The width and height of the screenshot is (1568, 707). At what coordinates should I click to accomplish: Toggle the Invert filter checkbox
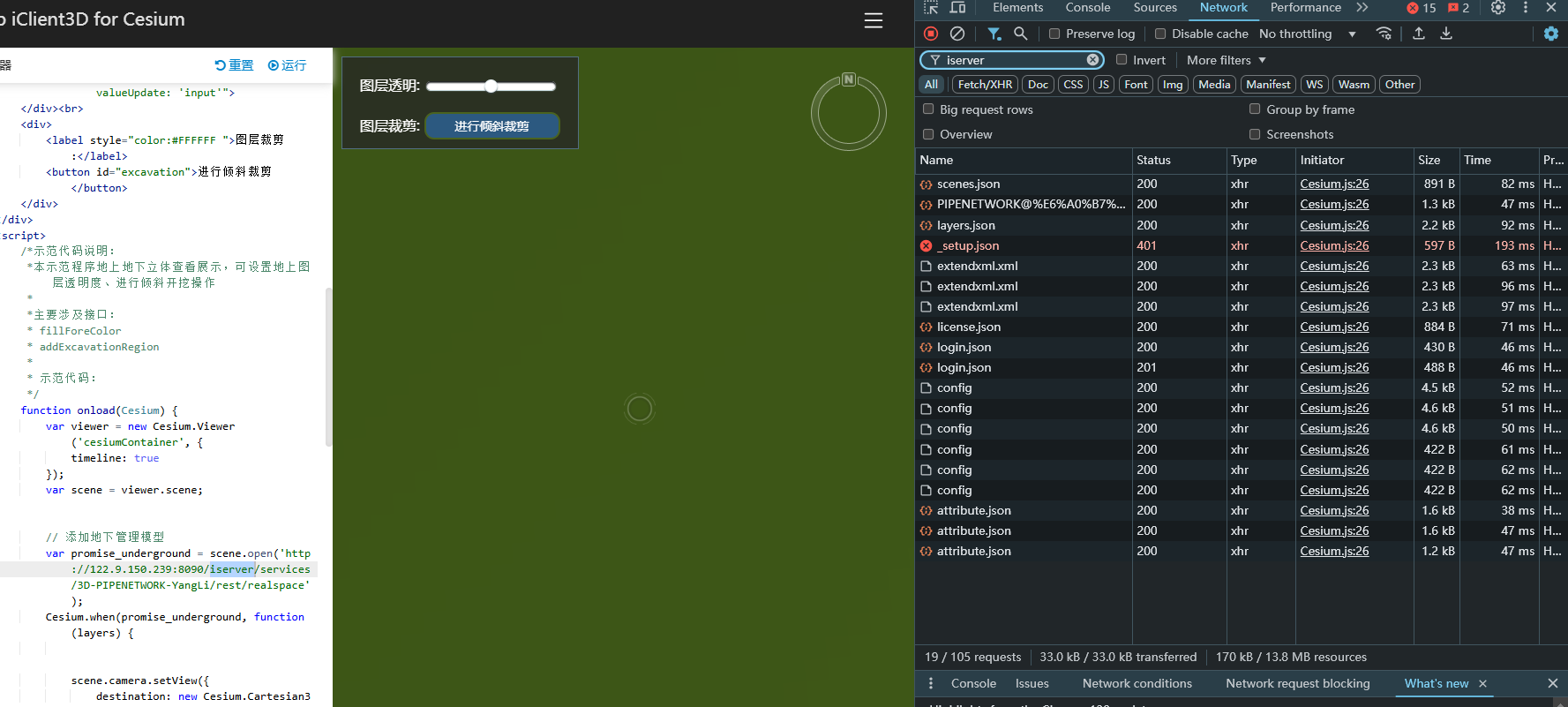pos(1122,60)
